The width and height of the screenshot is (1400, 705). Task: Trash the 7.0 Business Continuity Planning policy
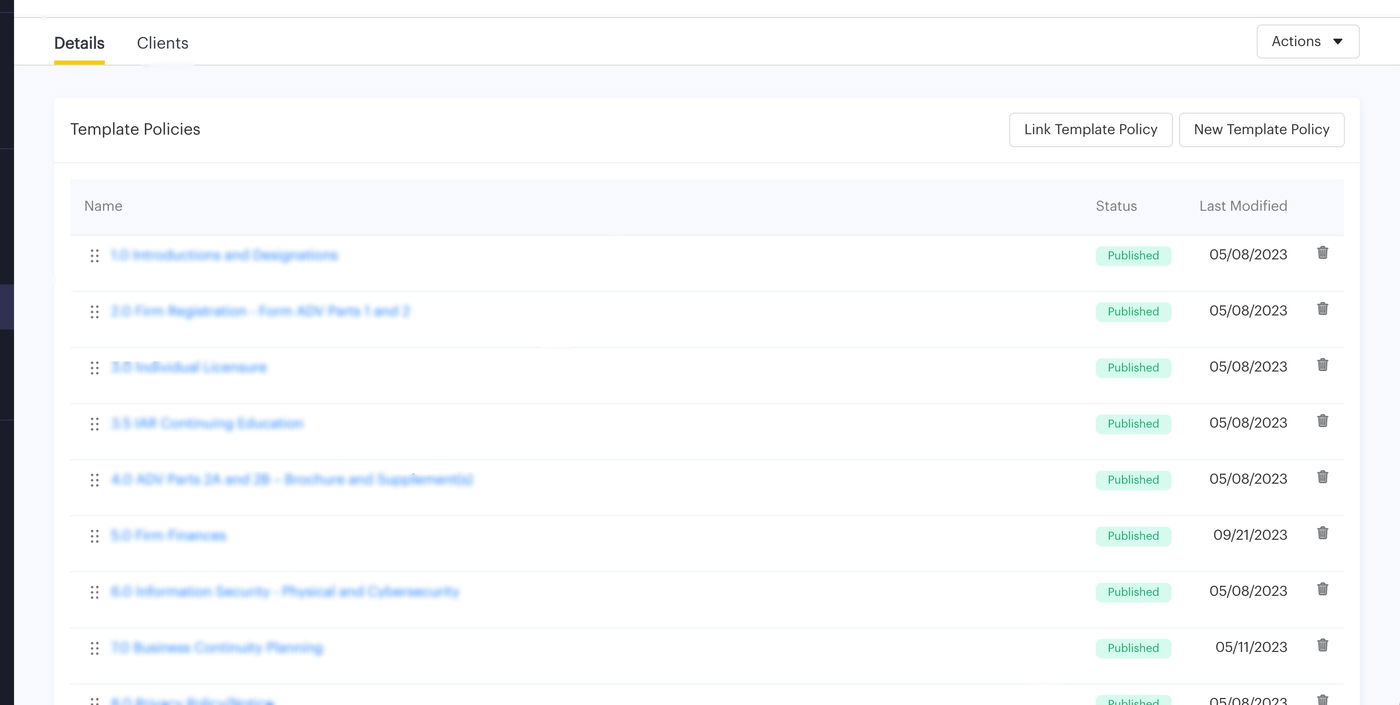click(1322, 645)
